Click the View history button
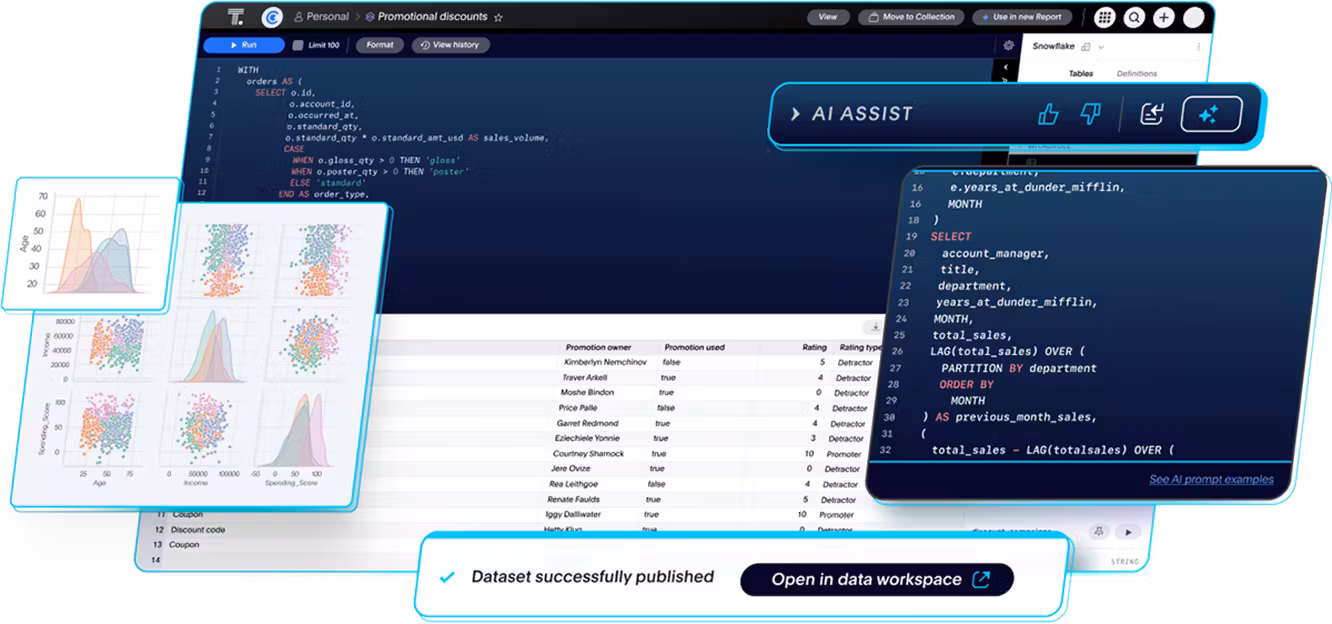1332x624 pixels. pyautogui.click(x=450, y=45)
